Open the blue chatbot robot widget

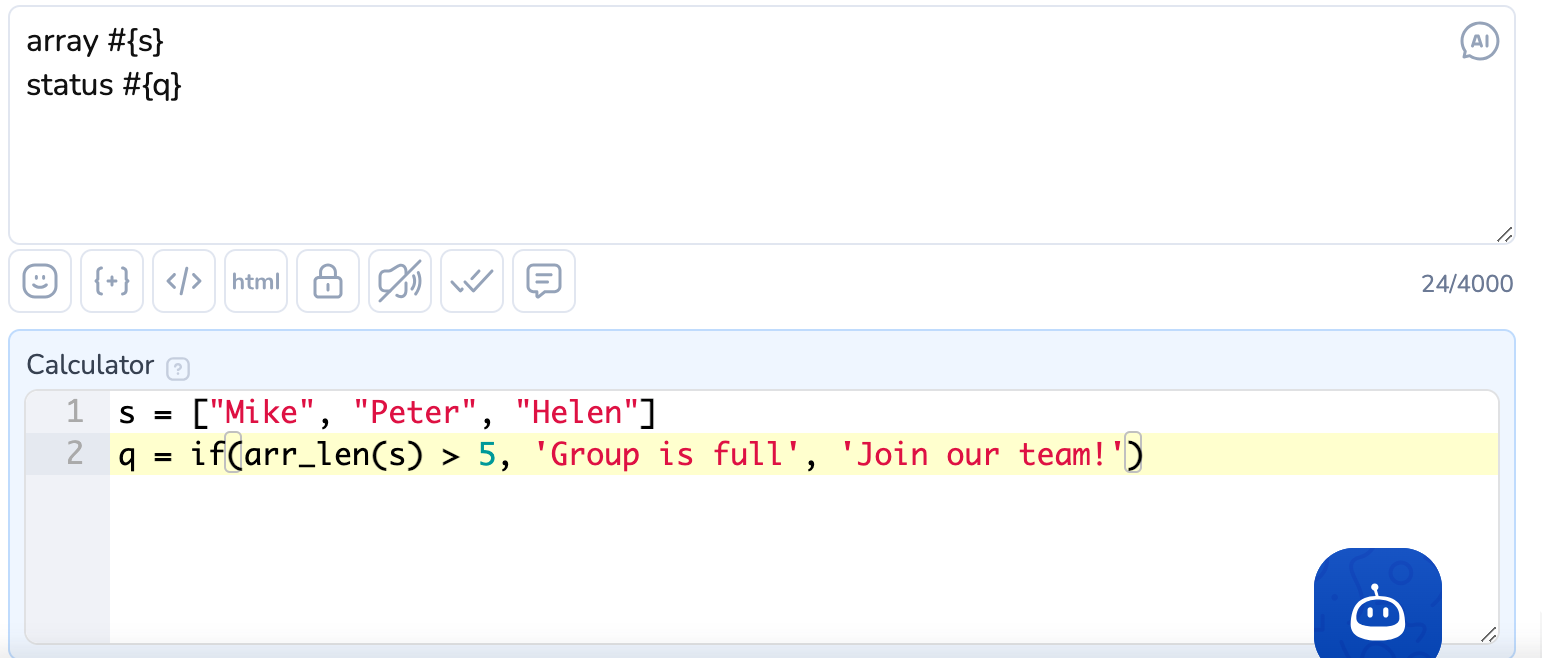point(1377,610)
